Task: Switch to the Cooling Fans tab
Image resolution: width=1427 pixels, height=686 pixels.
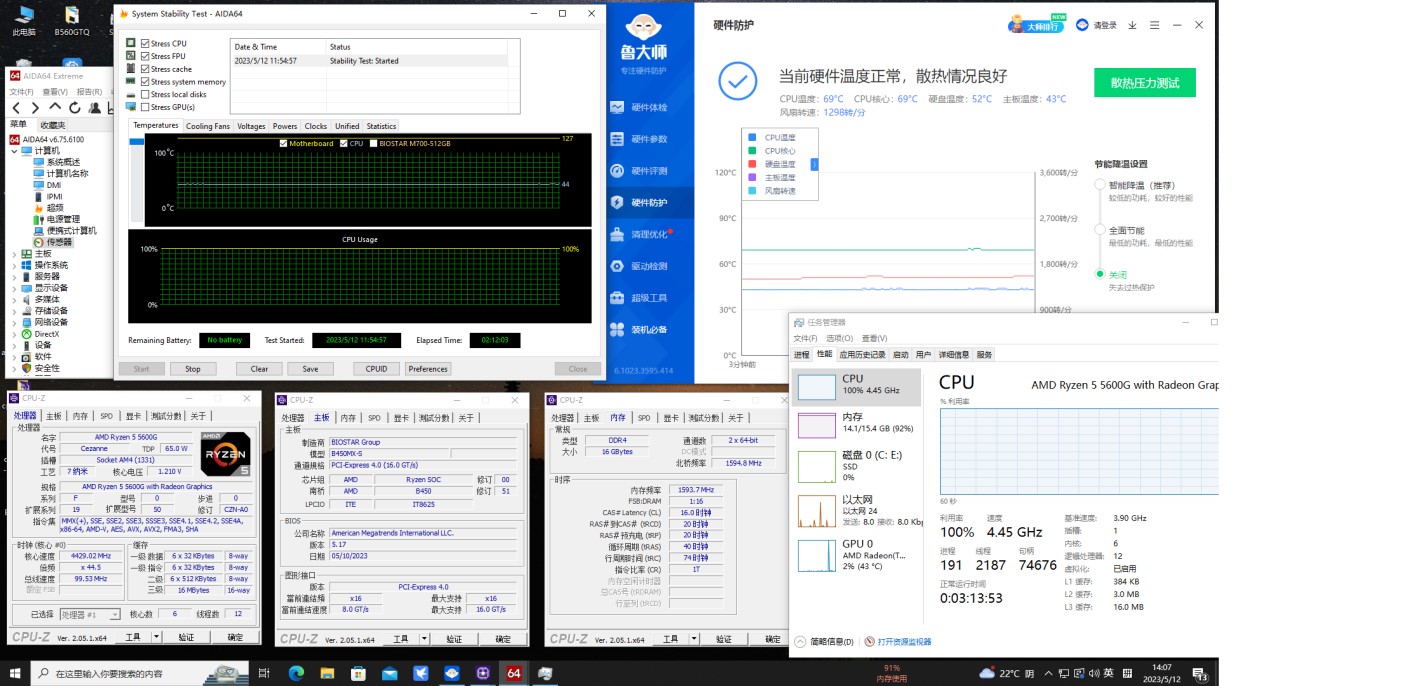Action: tap(208, 126)
